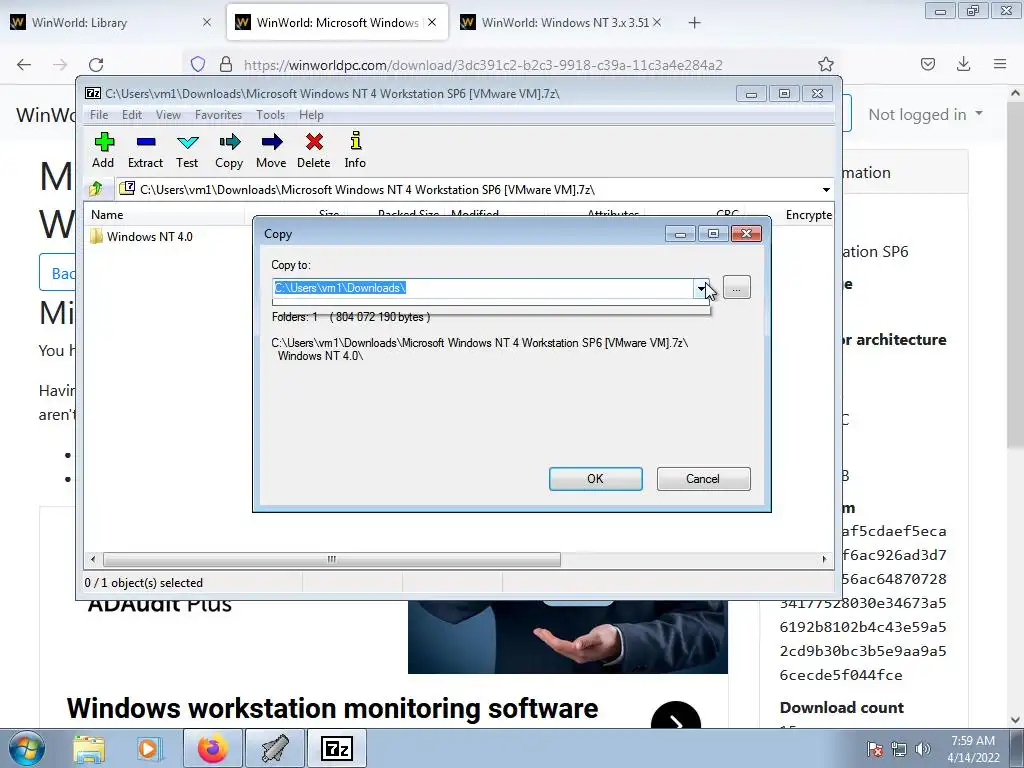Click the Add toolbar icon in 7-Zip
This screenshot has height=768, width=1024.
pos(103,150)
